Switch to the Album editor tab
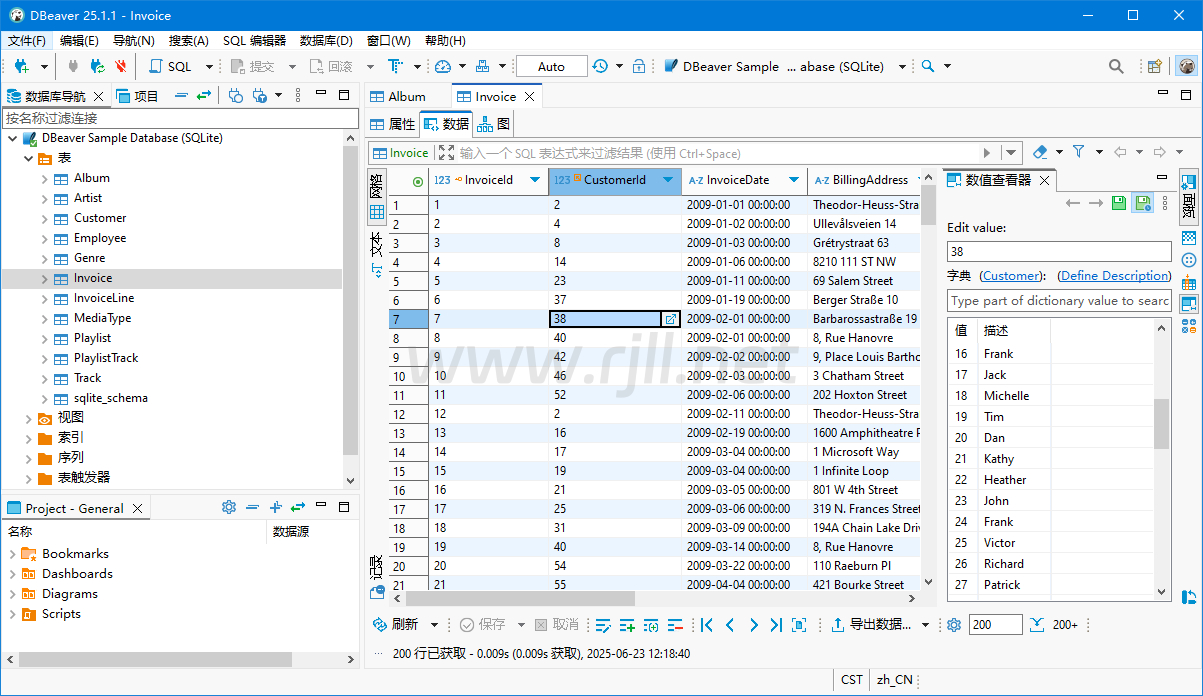 pos(406,96)
